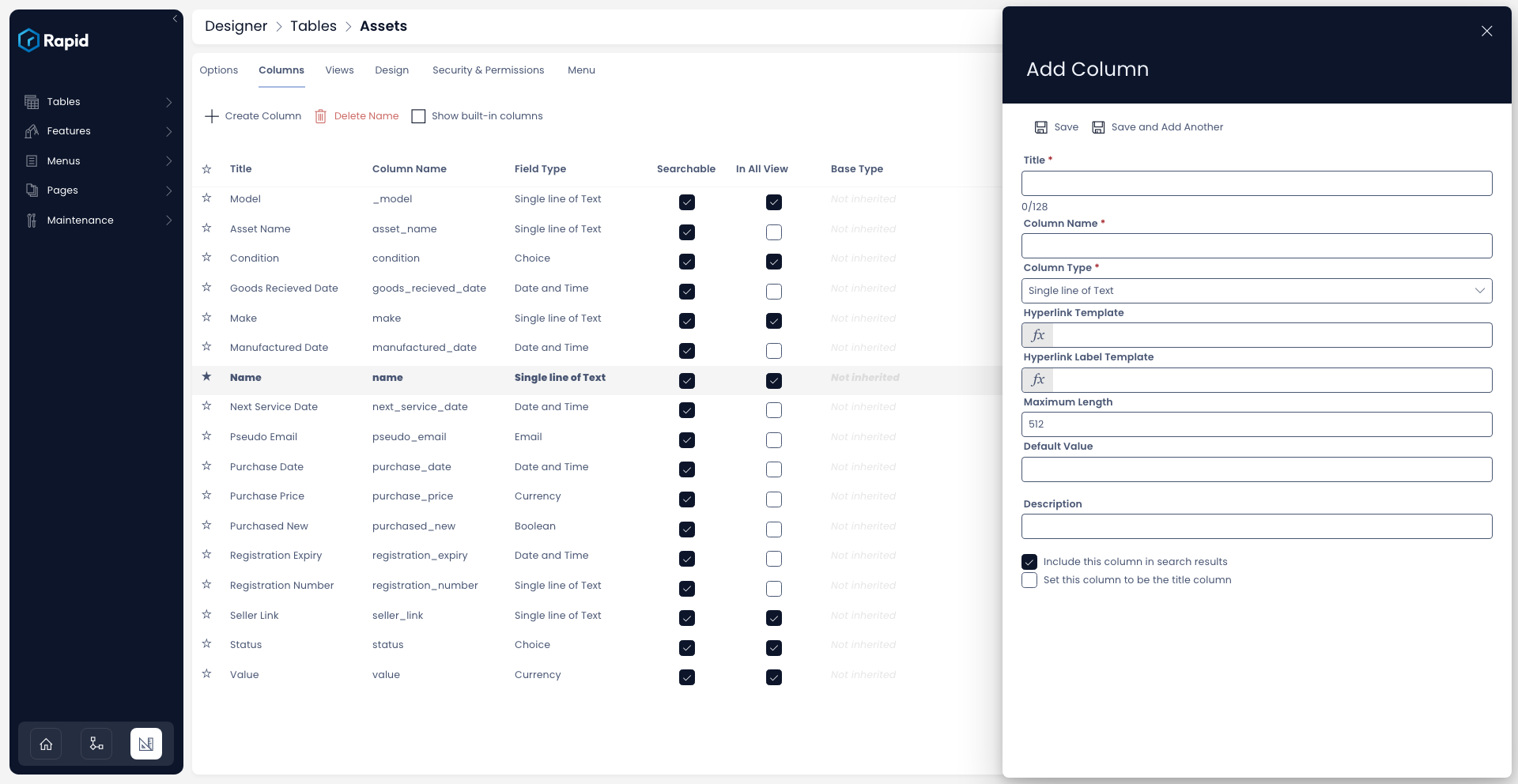Open the fx formula icon for Hyperlink Template

1037,335
